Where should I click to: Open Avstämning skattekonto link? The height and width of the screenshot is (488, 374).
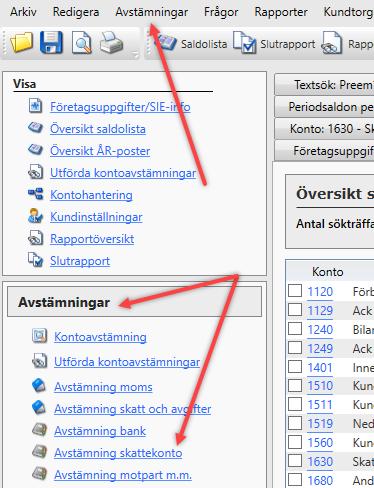click(118, 453)
